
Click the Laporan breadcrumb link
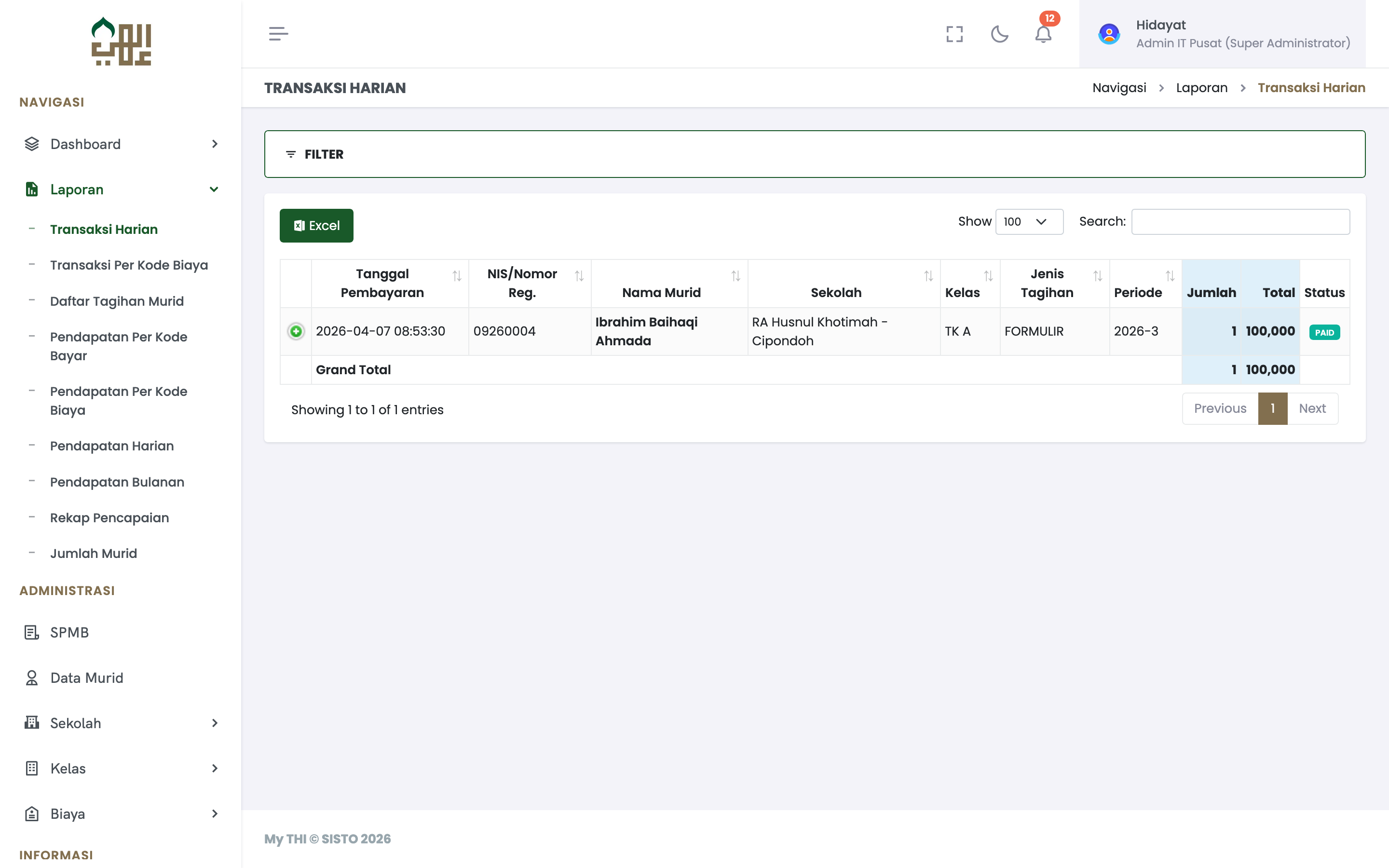point(1202,88)
